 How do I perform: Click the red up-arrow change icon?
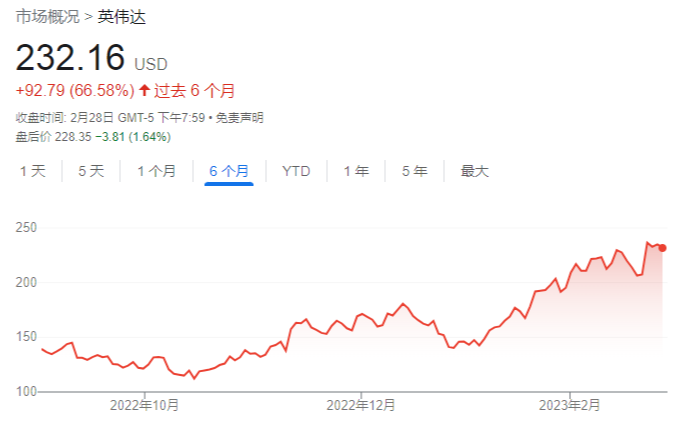[x=145, y=90]
